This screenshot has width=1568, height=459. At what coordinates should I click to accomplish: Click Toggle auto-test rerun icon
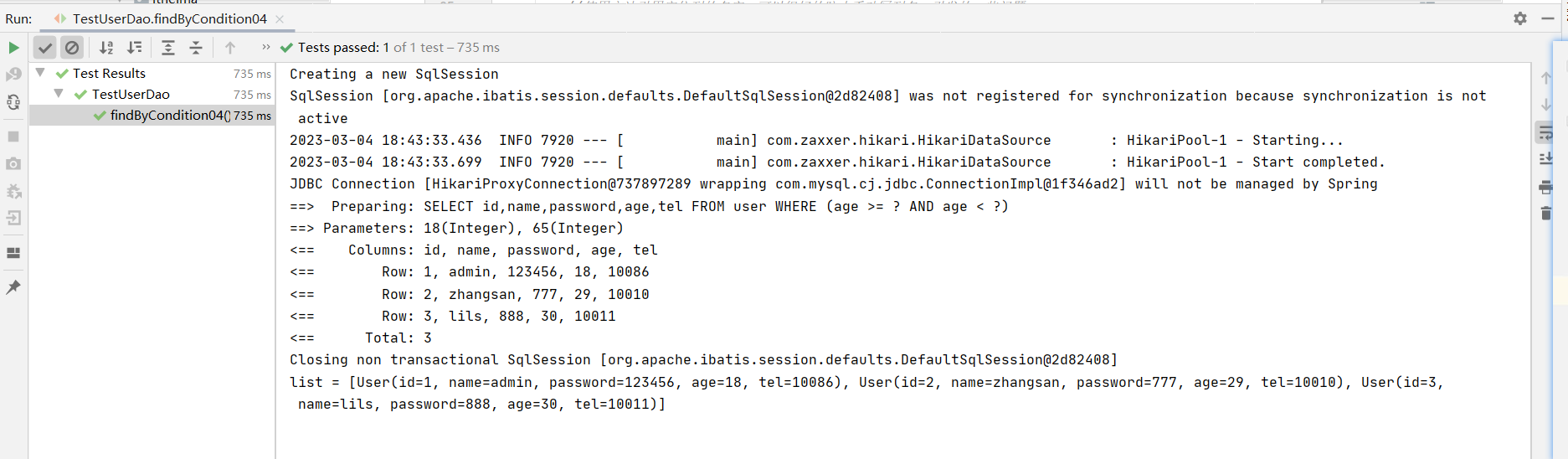tap(13, 102)
